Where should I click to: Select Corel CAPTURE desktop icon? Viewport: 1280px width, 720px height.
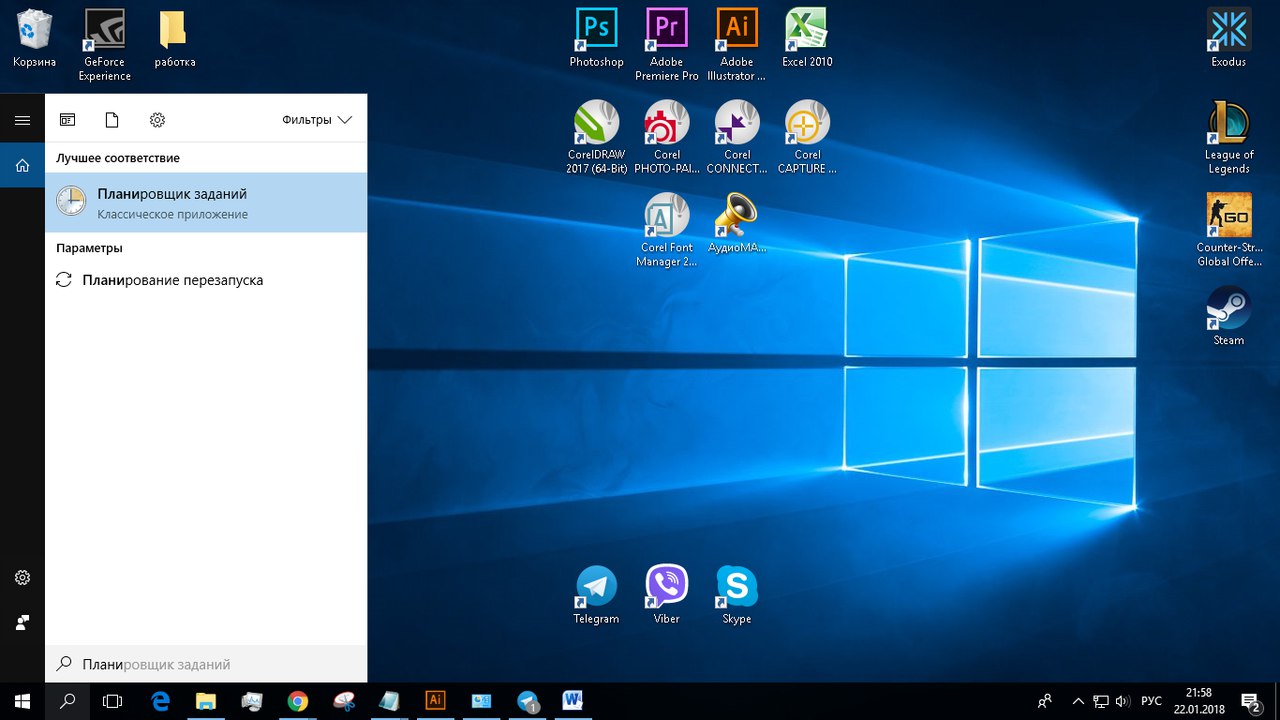807,137
